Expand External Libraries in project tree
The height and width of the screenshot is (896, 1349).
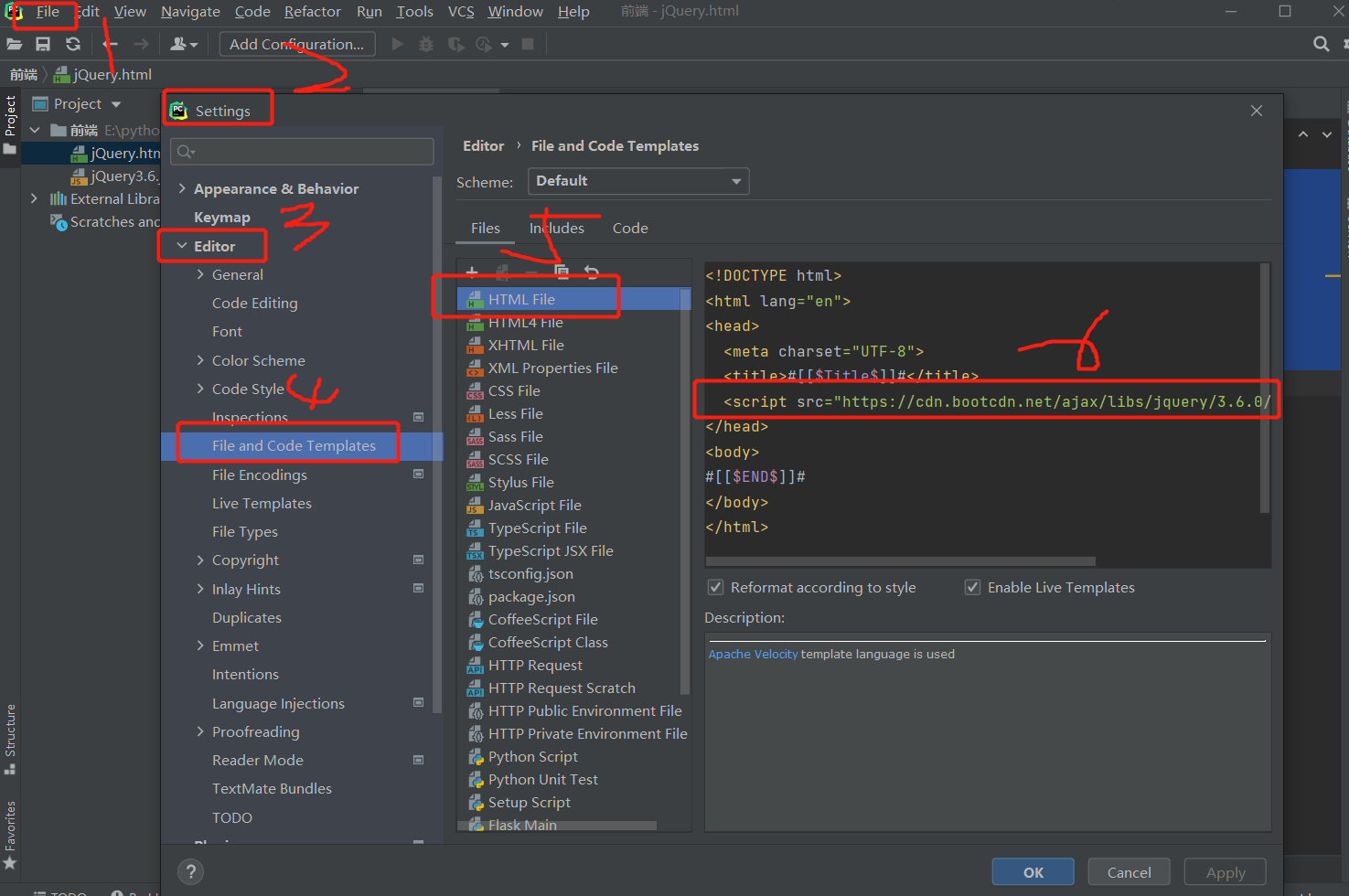coord(34,198)
